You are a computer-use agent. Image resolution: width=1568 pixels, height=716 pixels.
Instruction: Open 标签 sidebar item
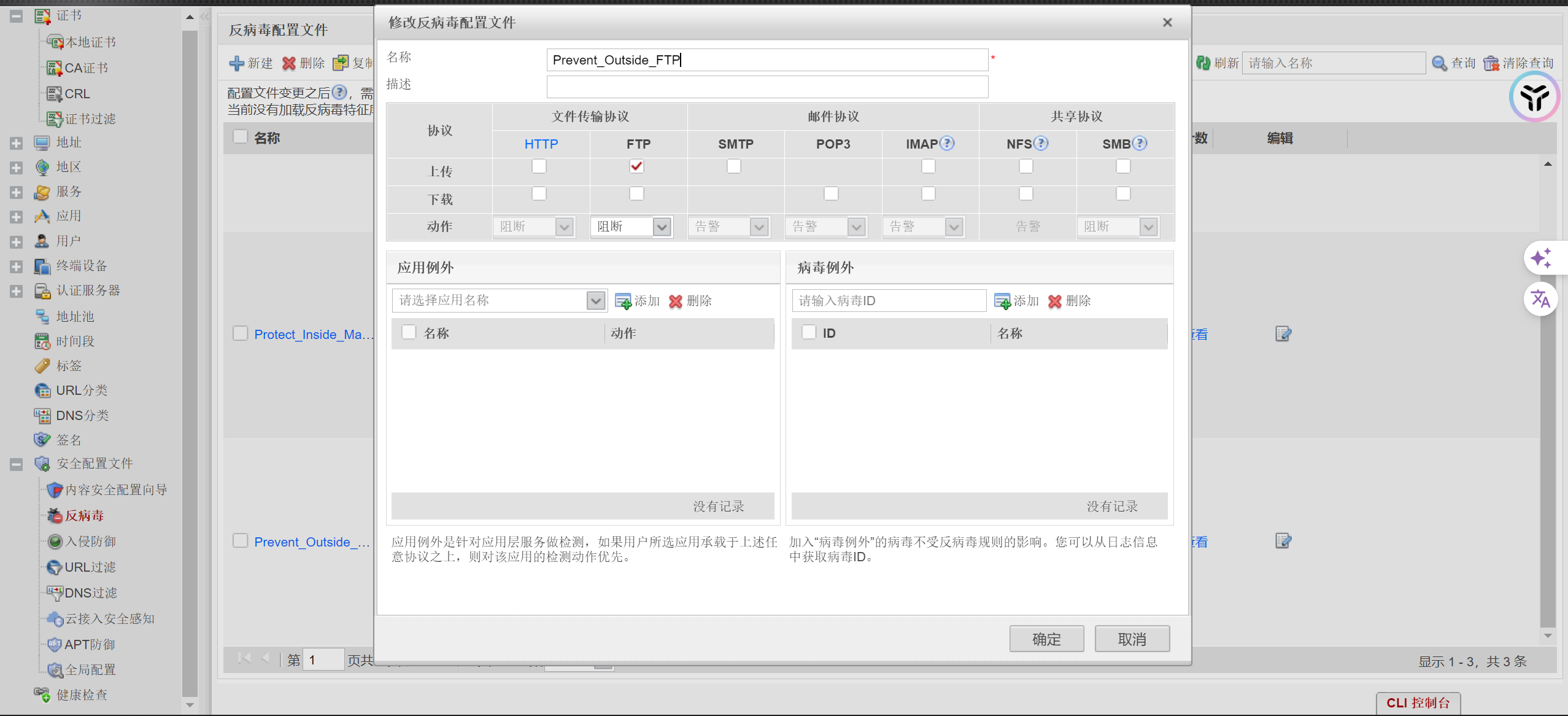point(69,366)
